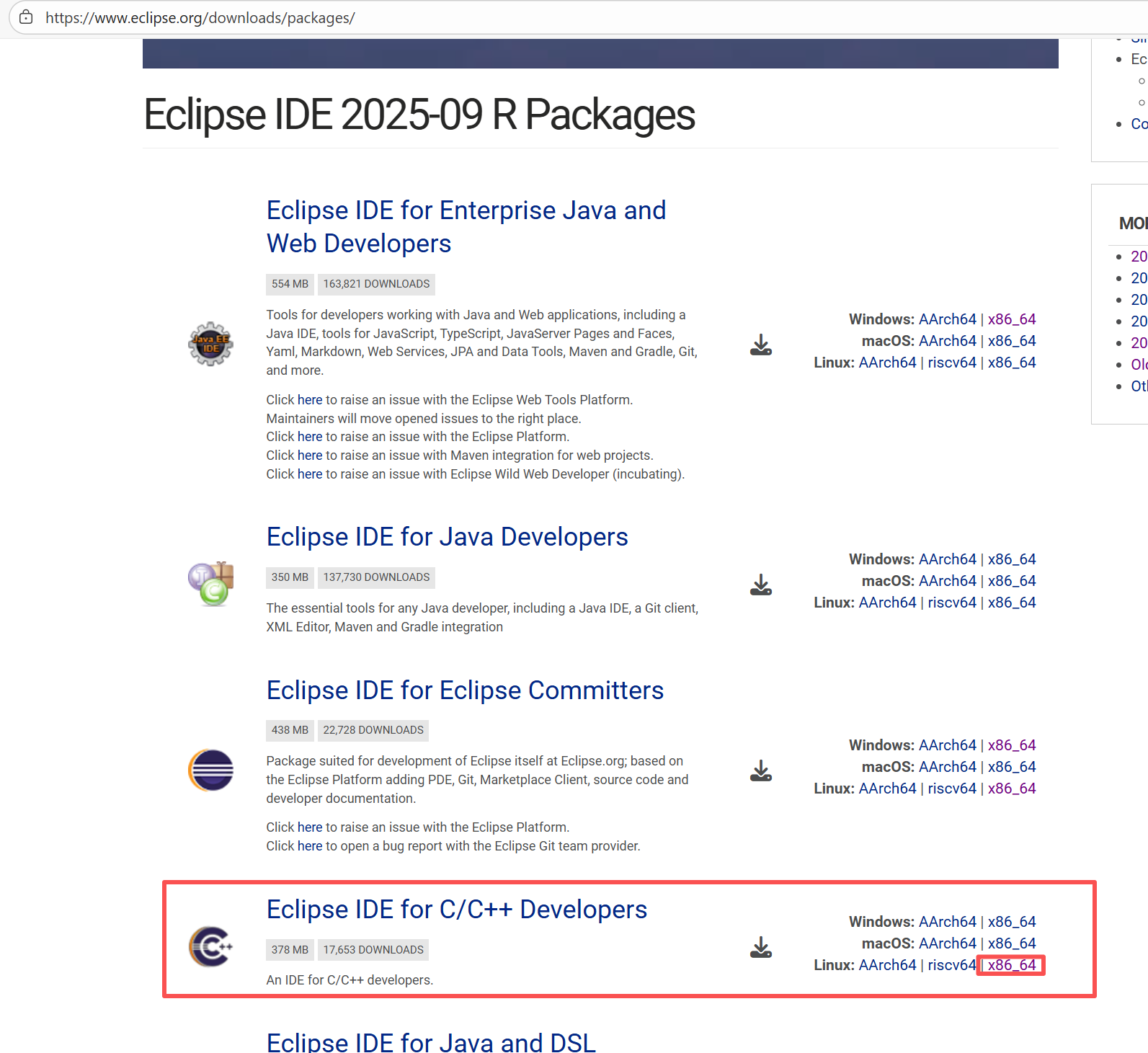Image resolution: width=1148 pixels, height=1053 pixels.
Task: Download C/C++ Developers Linux x86_64 build
Action: 1012,965
